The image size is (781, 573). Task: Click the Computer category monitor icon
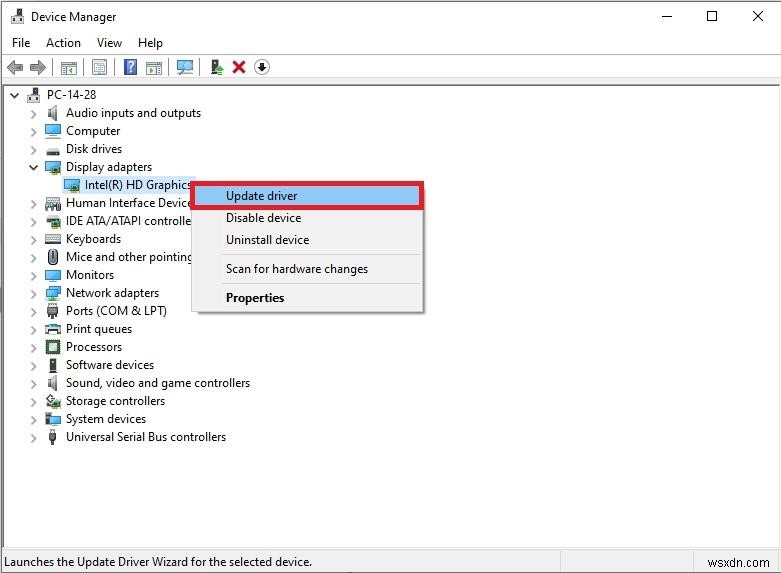(x=53, y=131)
